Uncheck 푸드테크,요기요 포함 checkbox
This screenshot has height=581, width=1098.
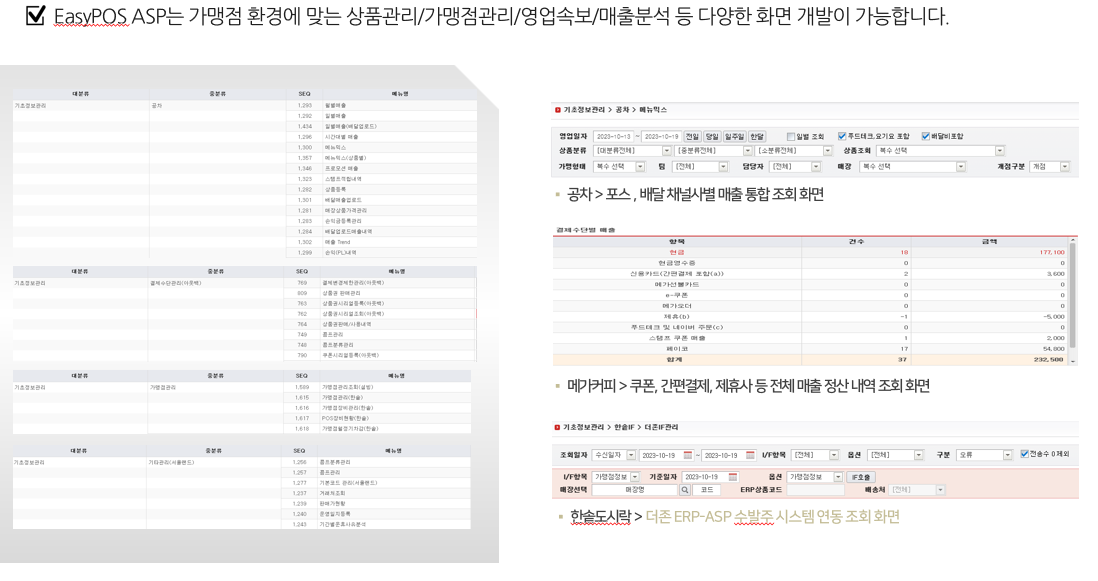pos(842,137)
